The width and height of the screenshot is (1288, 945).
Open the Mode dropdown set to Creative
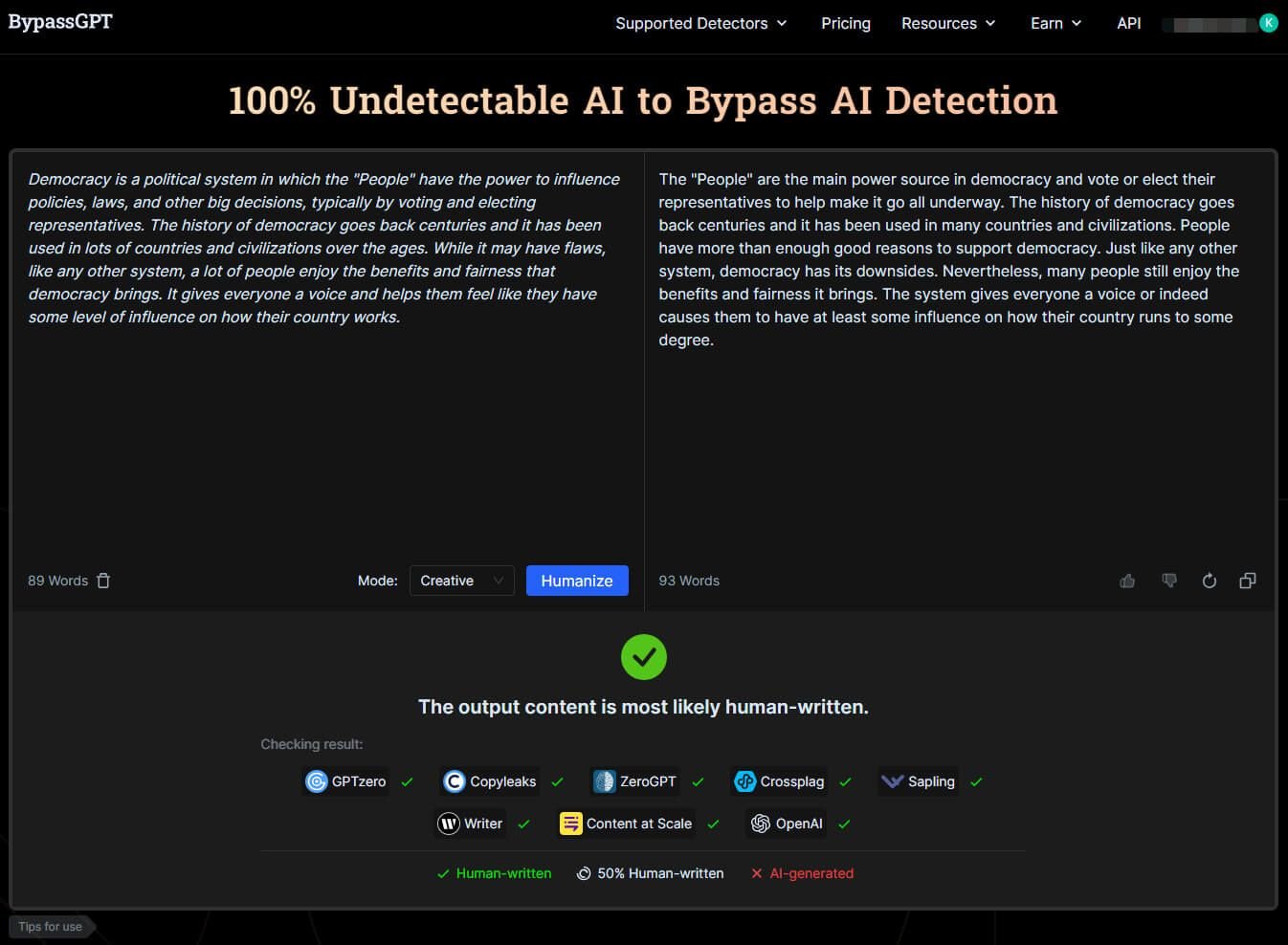tap(461, 581)
